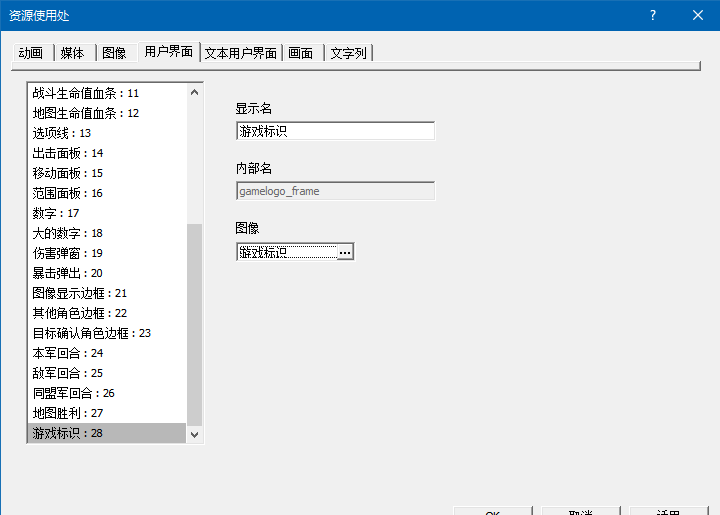Select list item 地图生命值血条 : 12
The image size is (720, 515).
[x=107, y=113]
